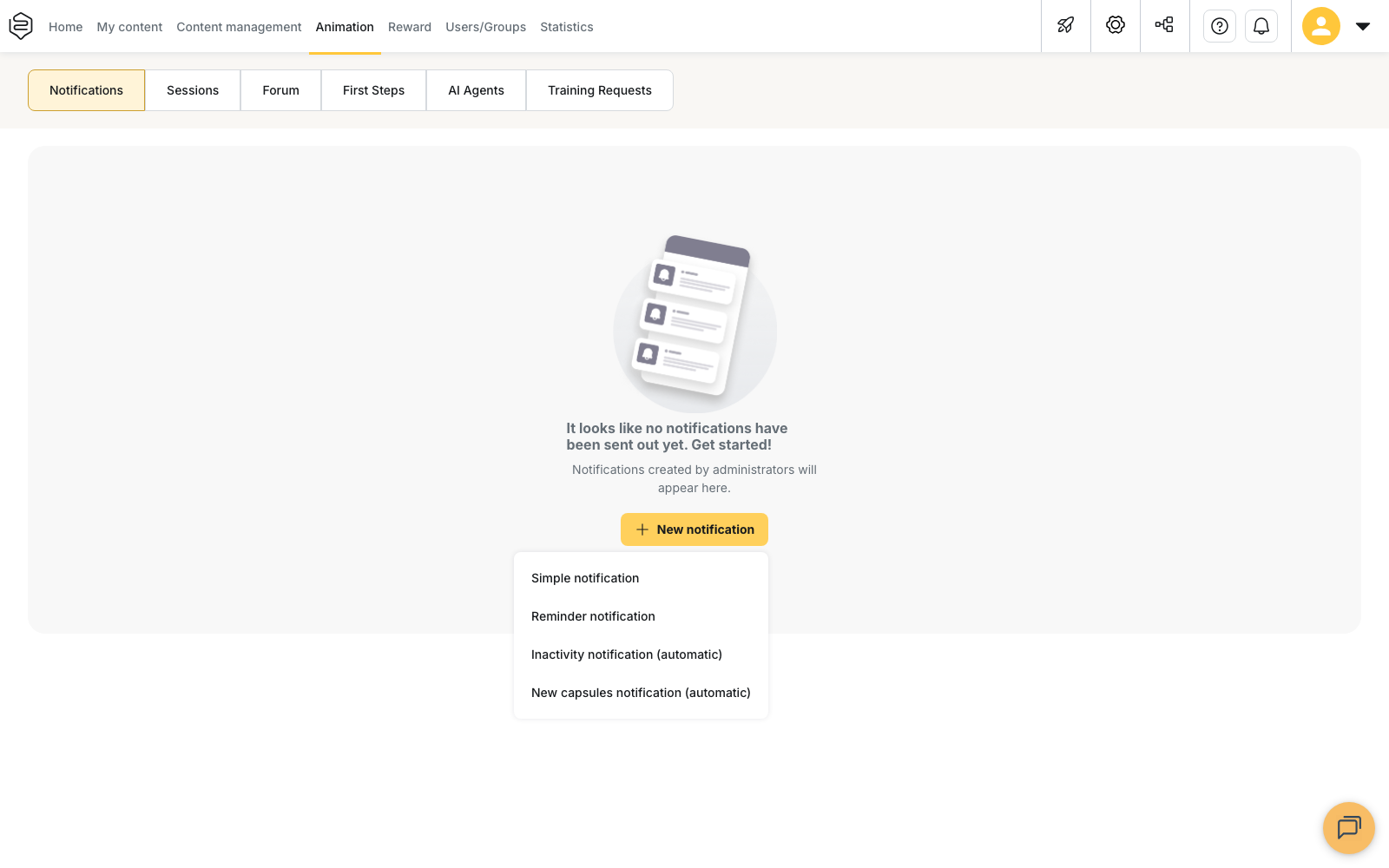The width and height of the screenshot is (1389, 868).
Task: Click the New notification button
Action: click(x=694, y=529)
